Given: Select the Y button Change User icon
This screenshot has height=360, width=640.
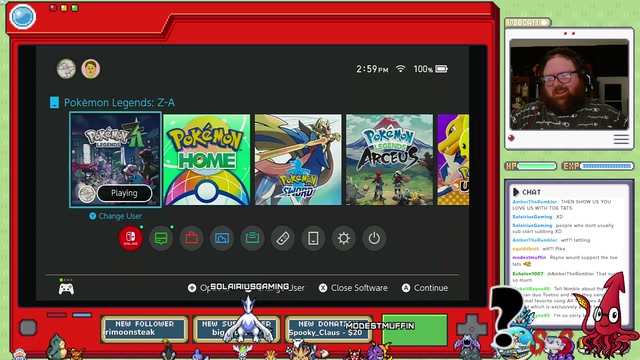Looking at the screenshot, I should coord(93,216).
